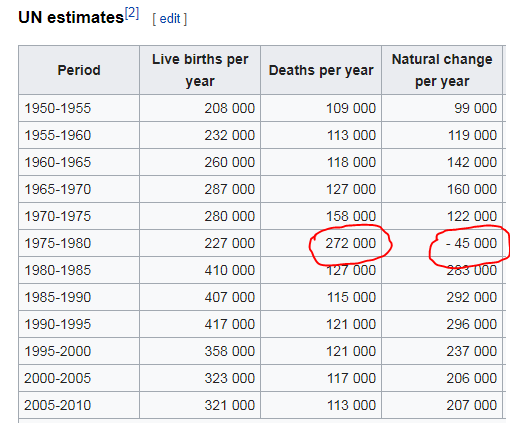Click the Deaths per year header

point(321,70)
